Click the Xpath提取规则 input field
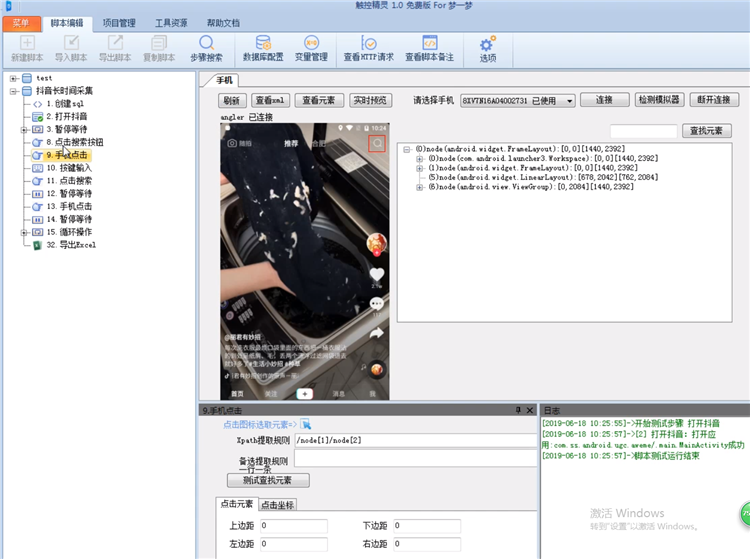Viewport: 750px width, 559px height. (412, 440)
